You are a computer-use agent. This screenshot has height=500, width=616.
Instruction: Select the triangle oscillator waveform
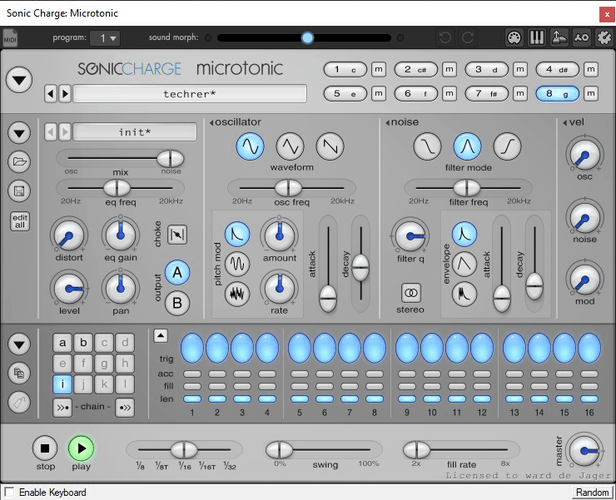[290, 147]
